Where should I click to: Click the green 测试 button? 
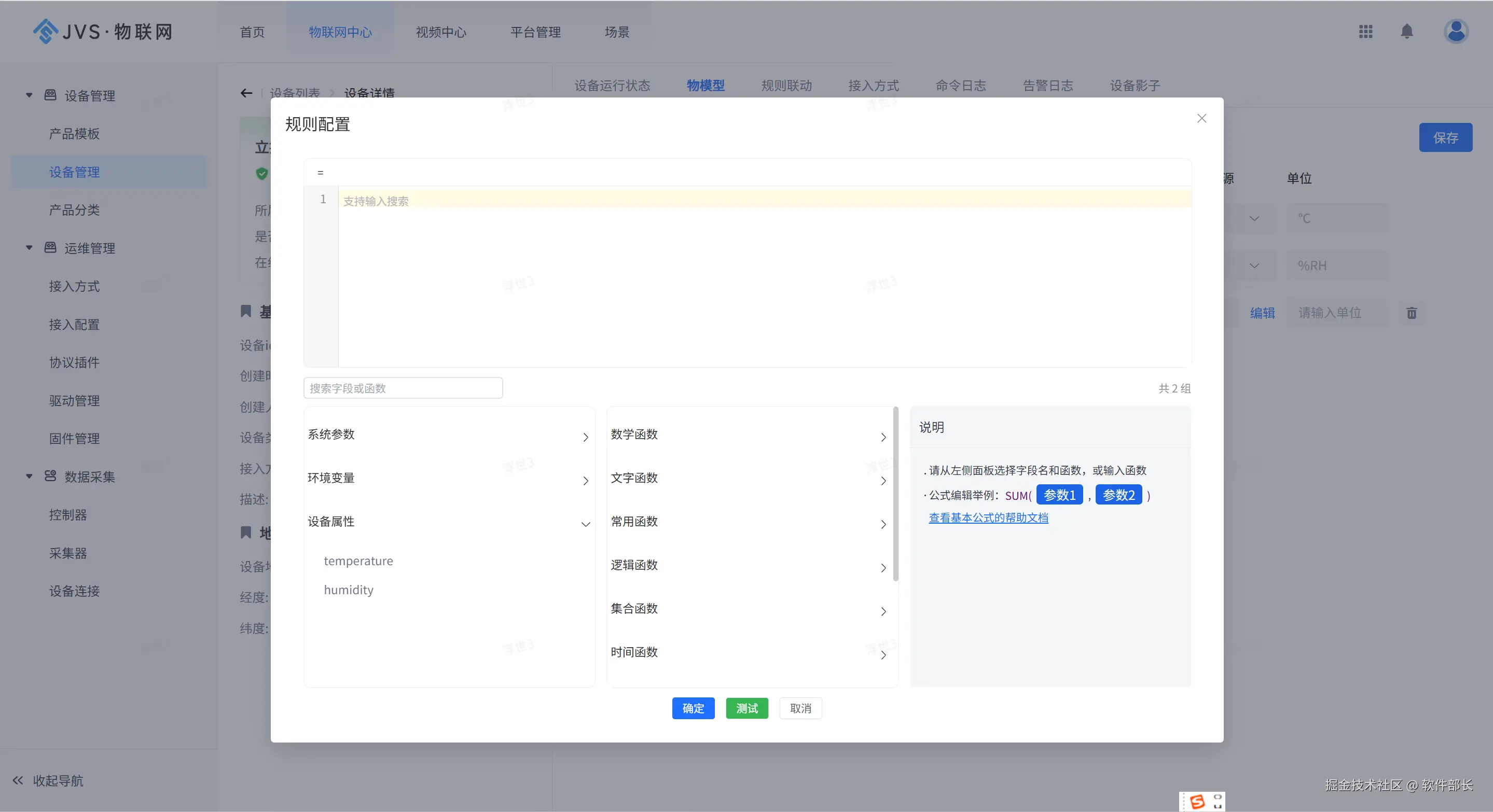click(746, 708)
